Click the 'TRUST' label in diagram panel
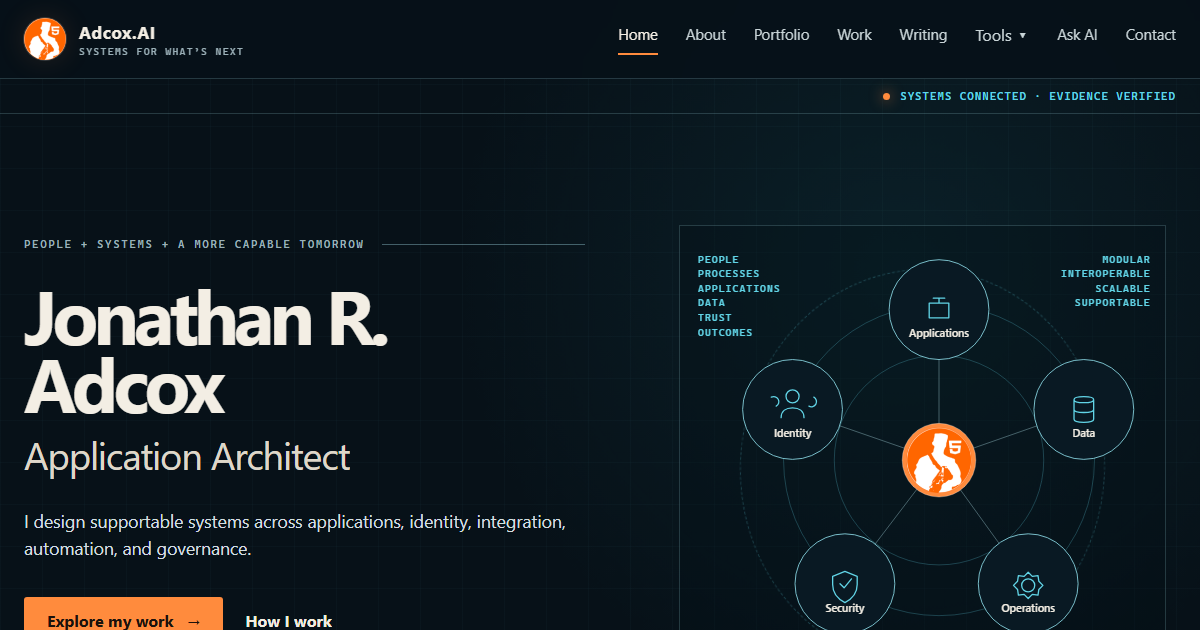This screenshot has width=1200, height=630. coord(715,318)
